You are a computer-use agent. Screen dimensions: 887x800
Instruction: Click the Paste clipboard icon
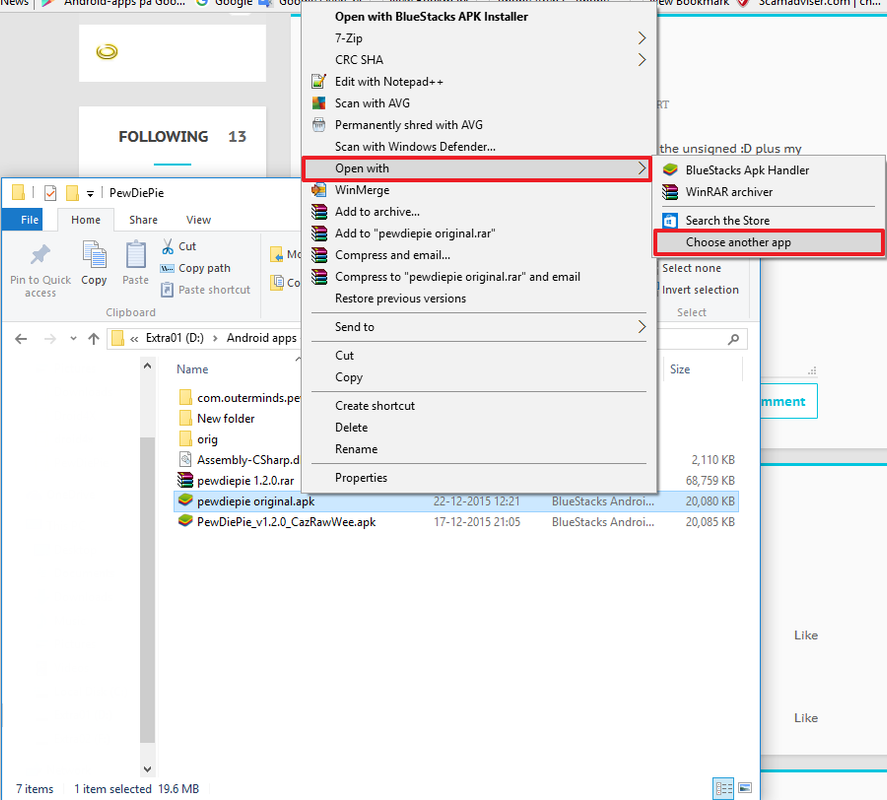[136, 255]
